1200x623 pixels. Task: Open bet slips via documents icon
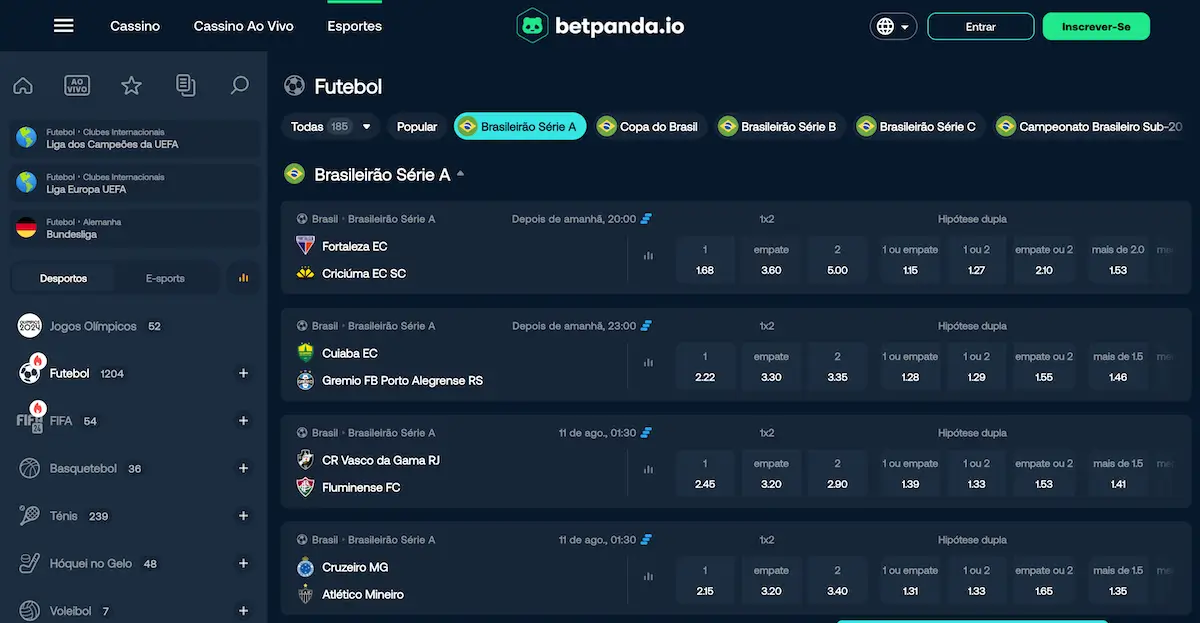(186, 85)
